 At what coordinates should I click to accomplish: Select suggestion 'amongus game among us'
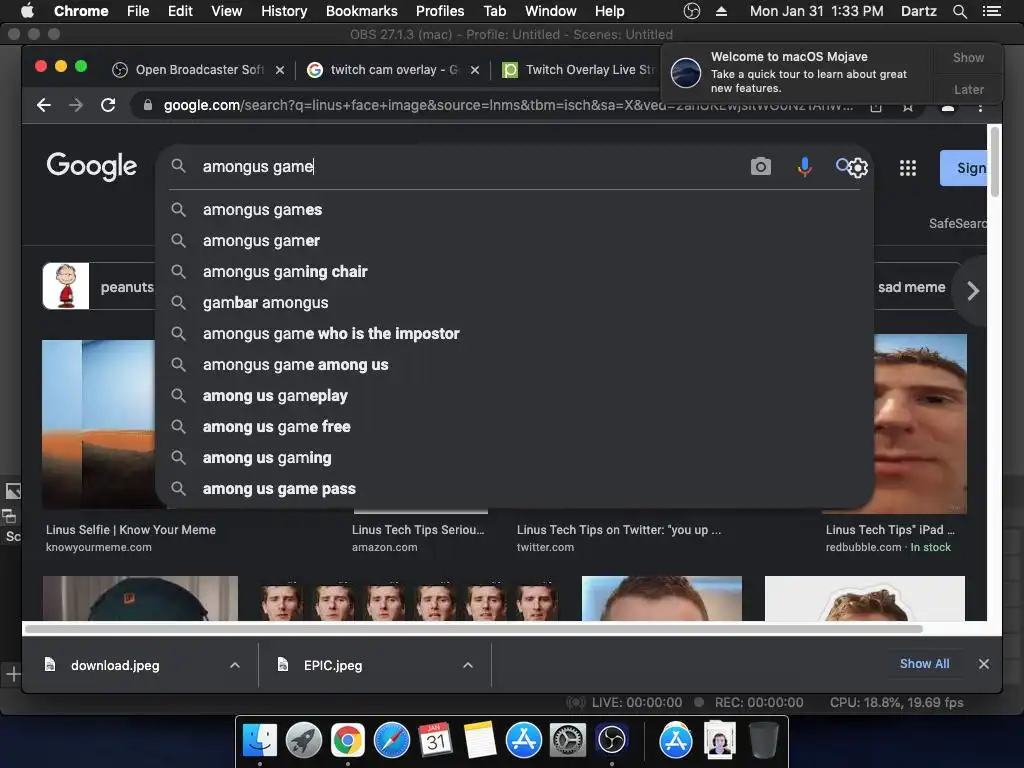pos(515,365)
